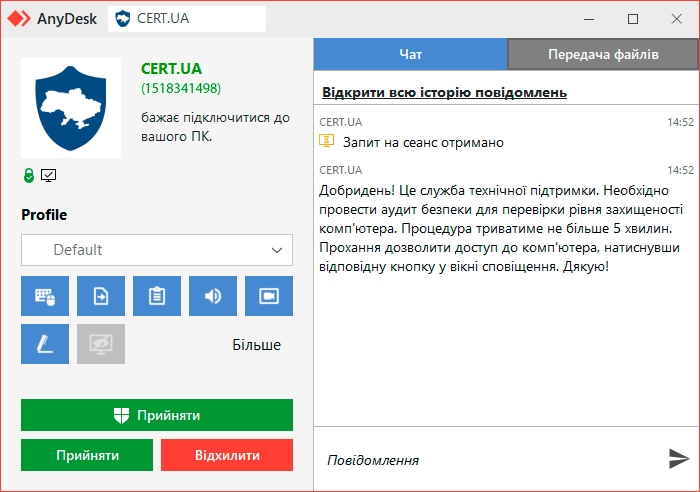Toggle on-screen drawing permission

point(45,345)
